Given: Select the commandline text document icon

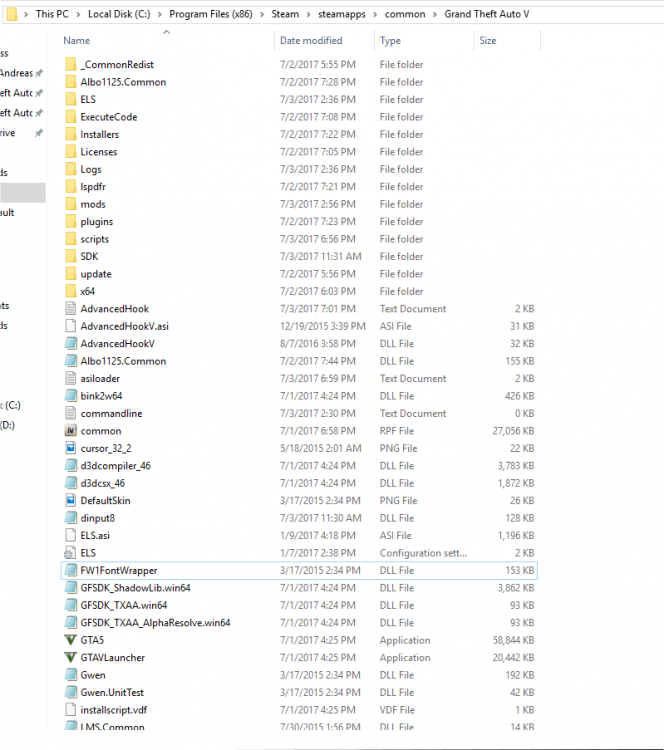Looking at the screenshot, I should (x=70, y=413).
